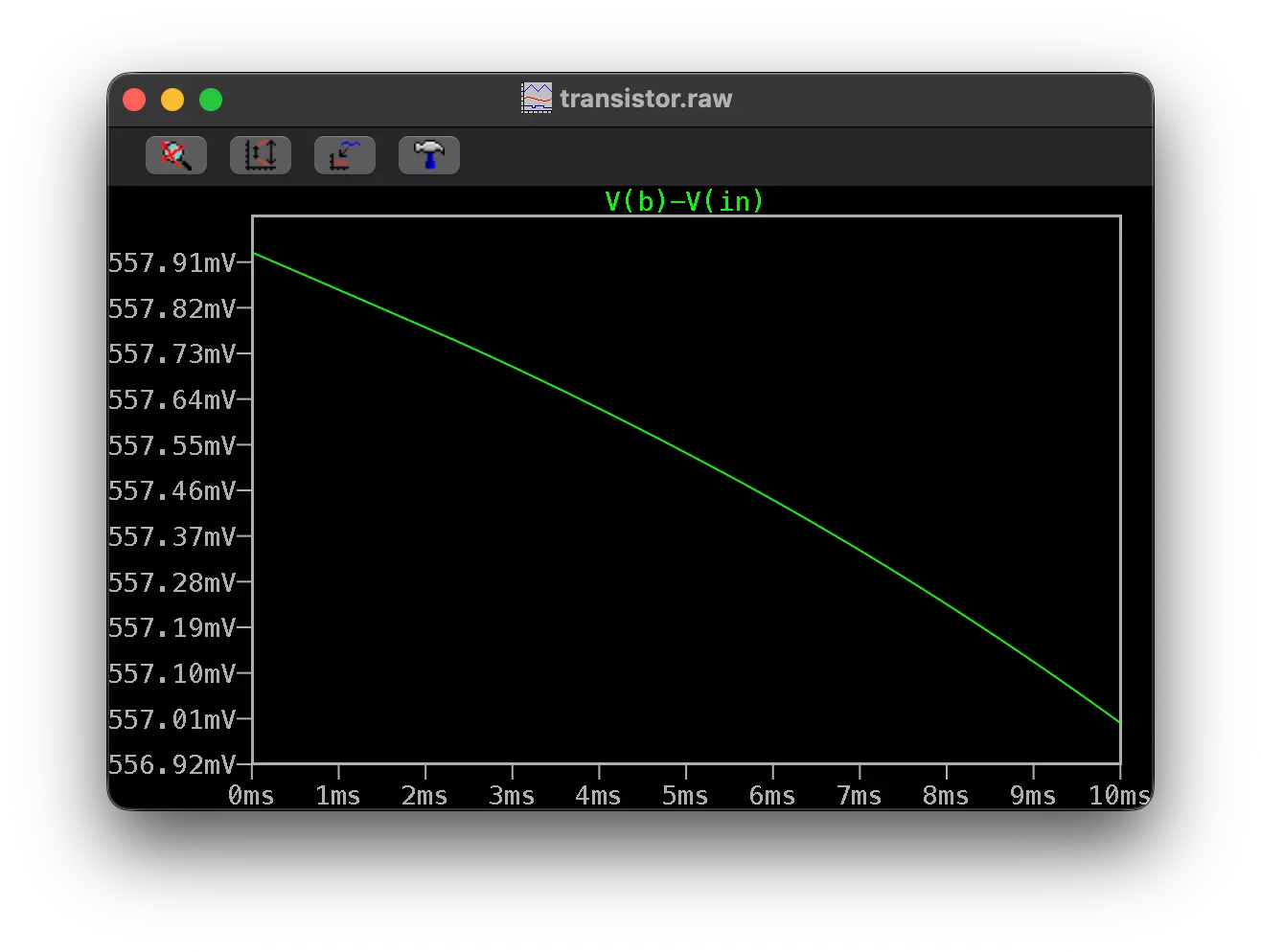
Task: Close the transistor.raw window
Action: [134, 100]
